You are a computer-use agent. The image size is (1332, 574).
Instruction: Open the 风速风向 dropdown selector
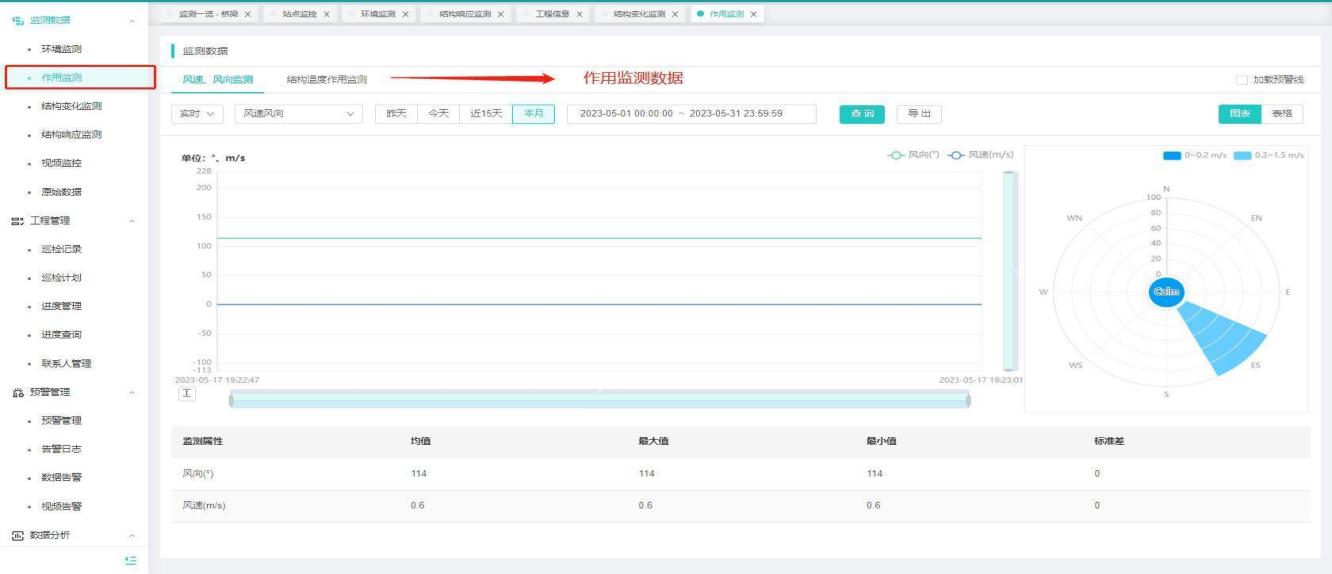[298, 114]
